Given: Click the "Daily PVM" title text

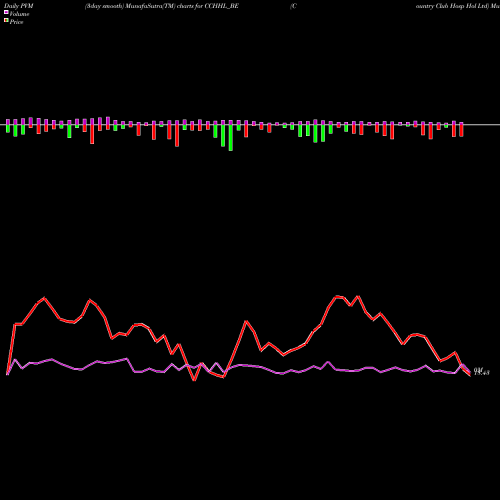Looking at the screenshot, I should (19, 6).
